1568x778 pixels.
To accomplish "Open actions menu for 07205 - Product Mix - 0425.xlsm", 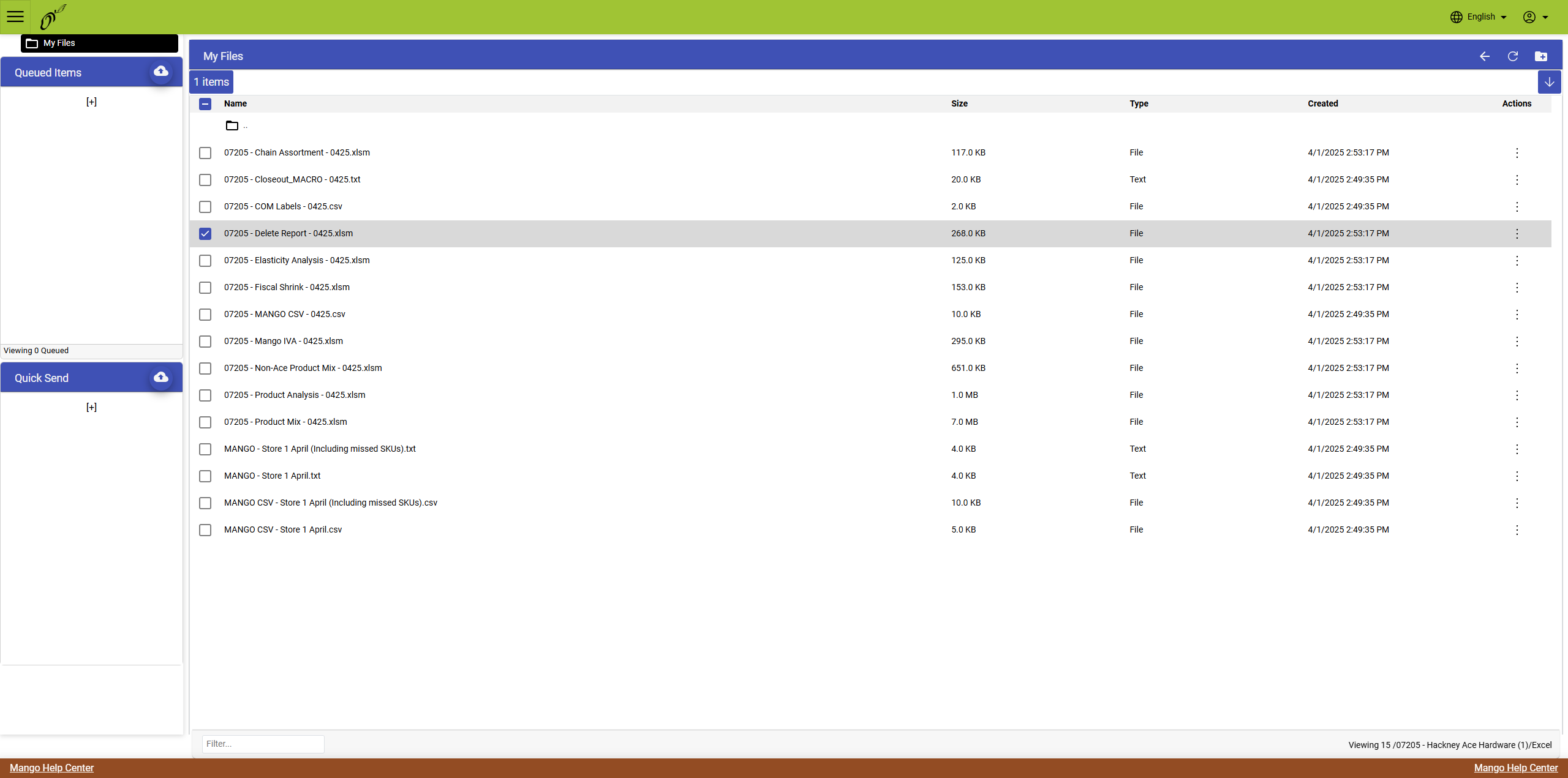I will 1517,422.
